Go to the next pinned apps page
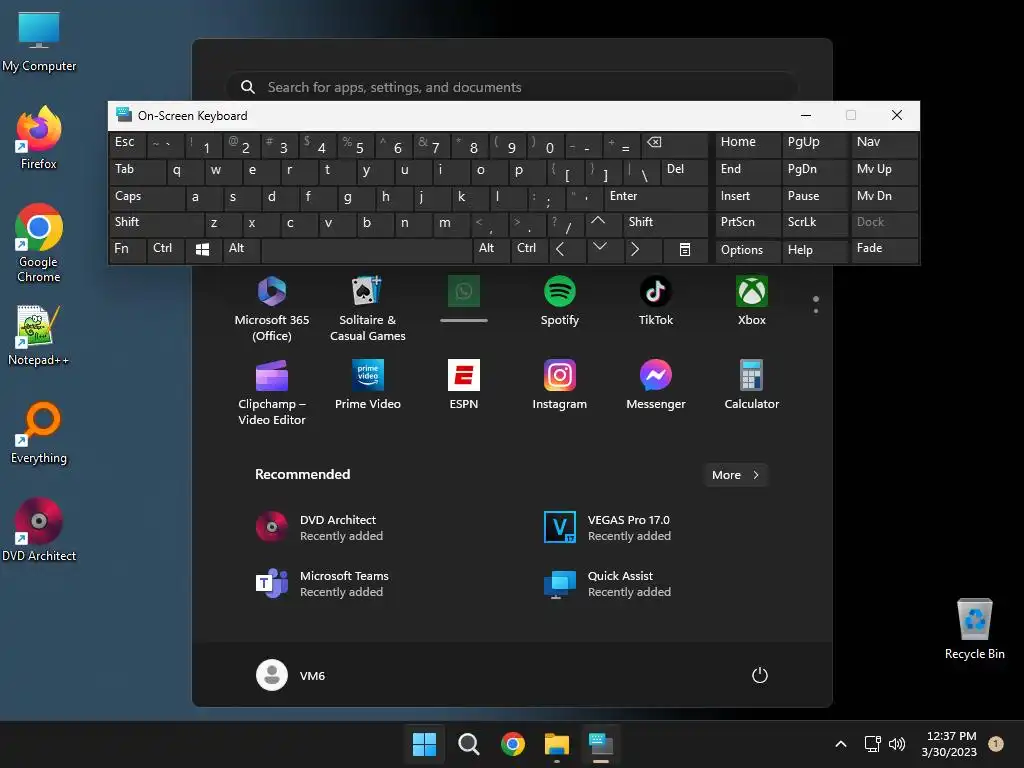The image size is (1024, 768). 816,311
